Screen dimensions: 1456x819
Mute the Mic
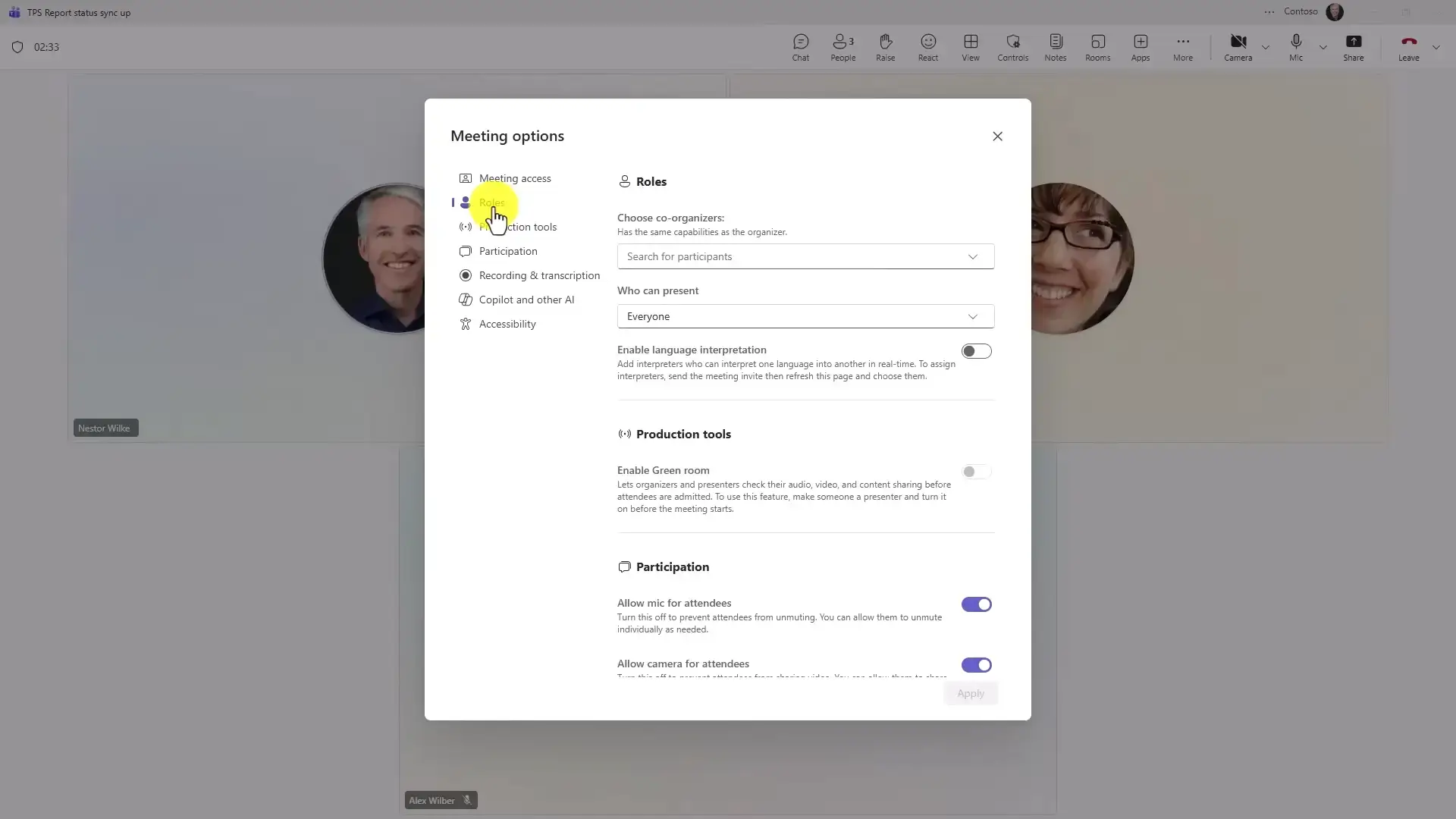tap(1296, 47)
